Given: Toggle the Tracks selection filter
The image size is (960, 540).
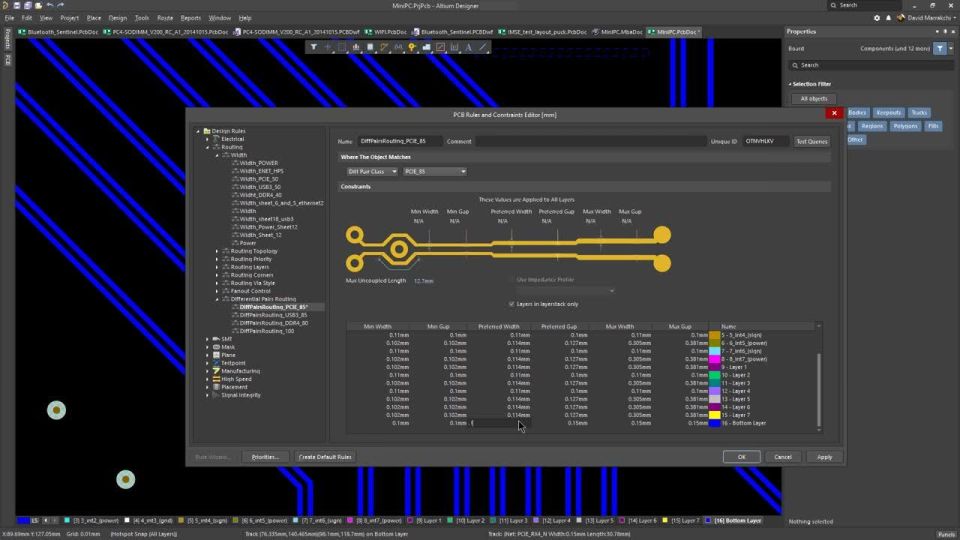Looking at the screenshot, I should (919, 113).
